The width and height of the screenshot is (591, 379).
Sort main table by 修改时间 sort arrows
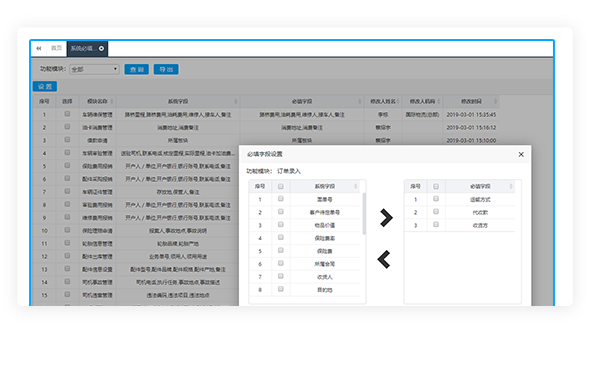[x=495, y=101]
